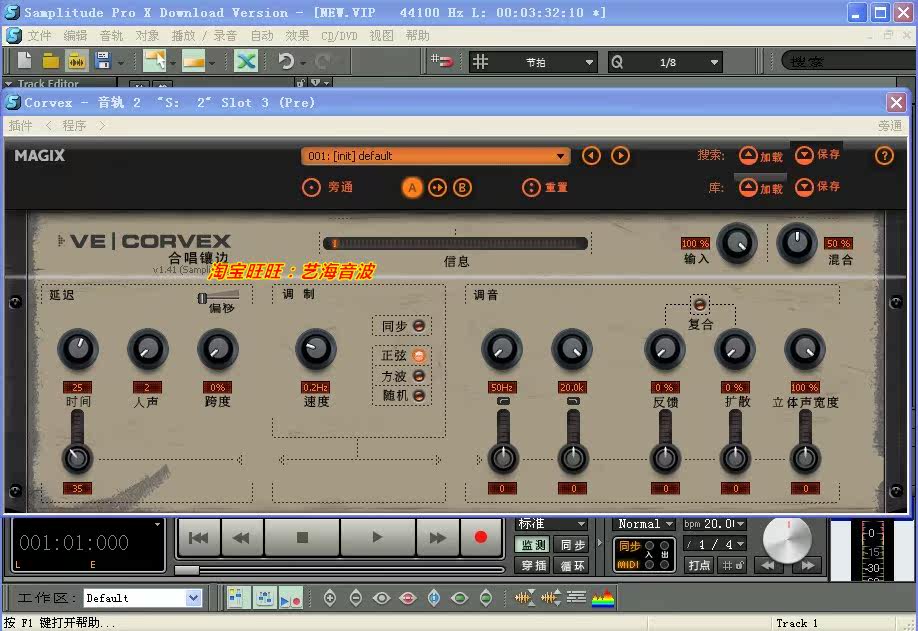The height and width of the screenshot is (631, 918).
Task: Select the 正弦 sine waveform option
Action: (x=419, y=356)
